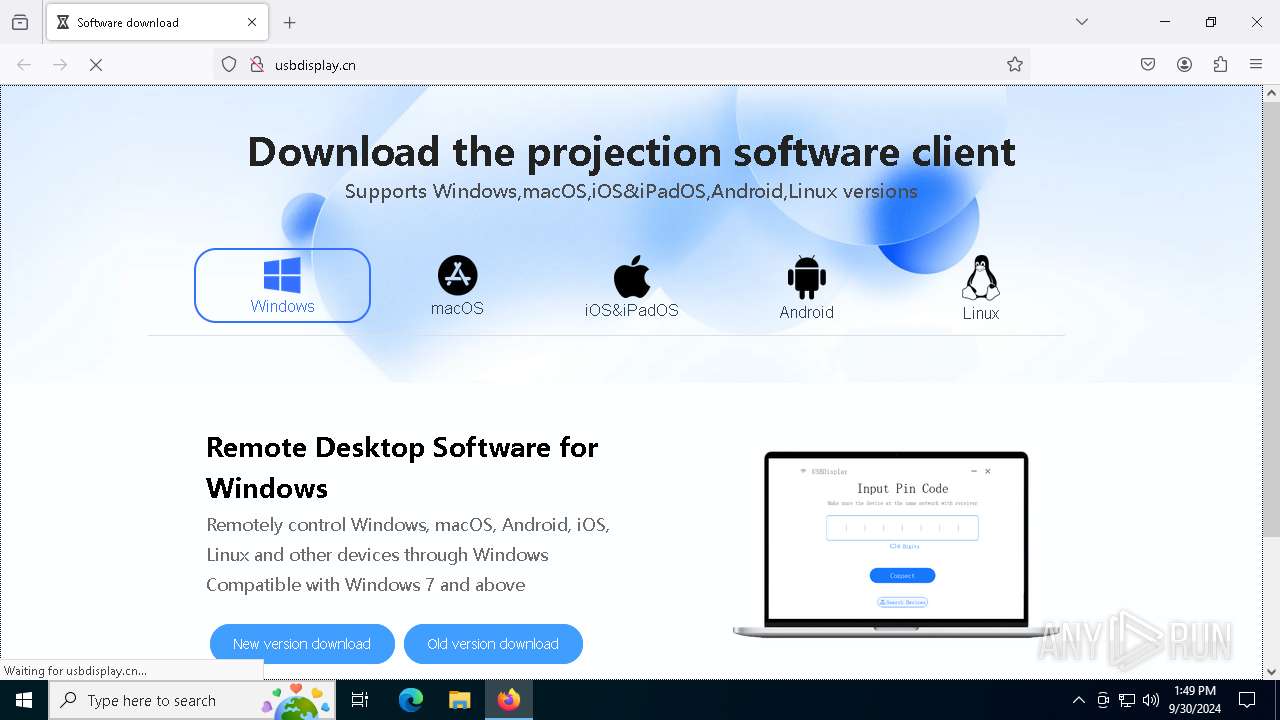Click the meet-now tray icon
Viewport: 1280px width, 720px height.
click(x=1103, y=700)
